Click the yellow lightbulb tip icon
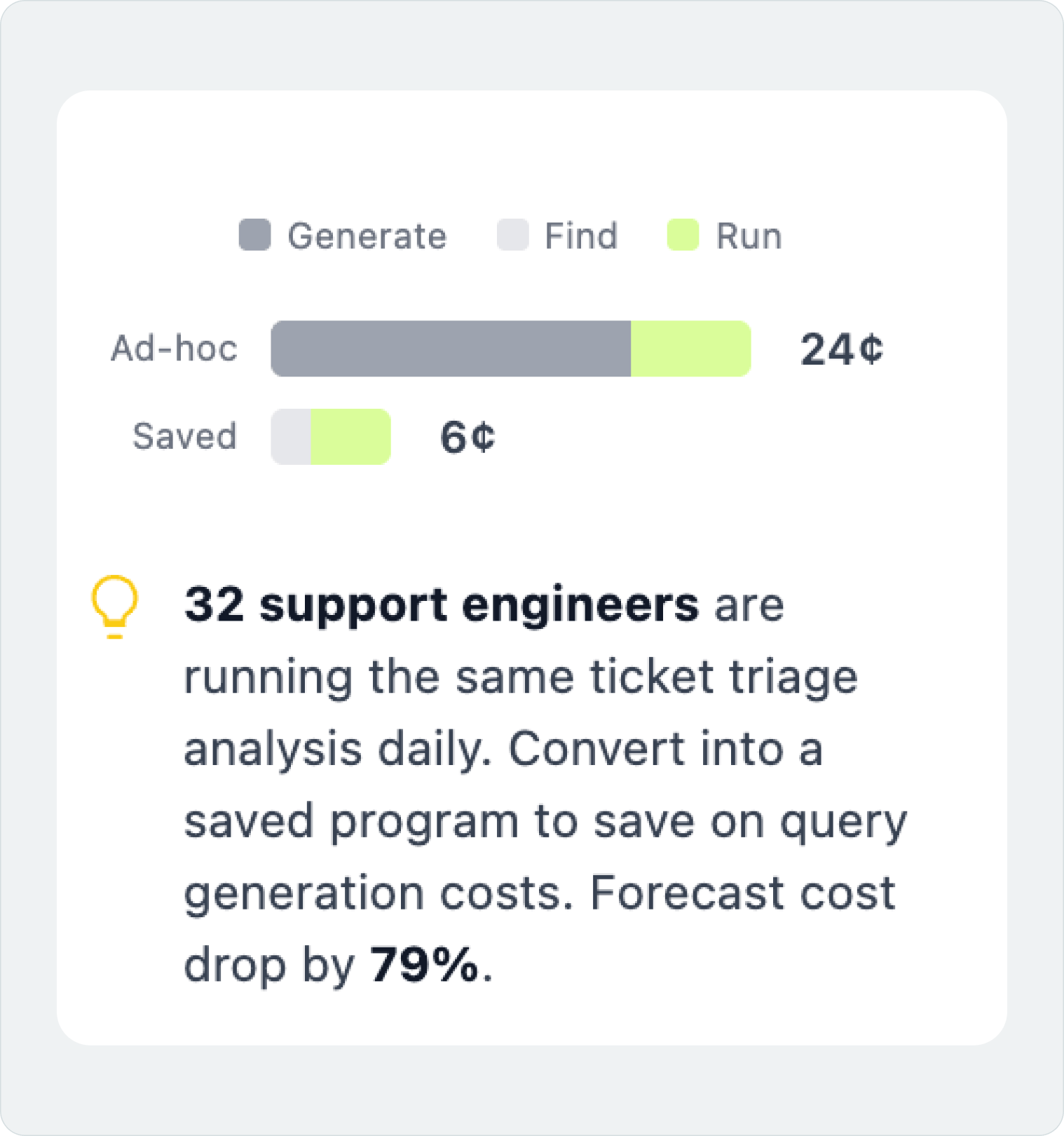Screen dimensions: 1064x1136 (114, 605)
